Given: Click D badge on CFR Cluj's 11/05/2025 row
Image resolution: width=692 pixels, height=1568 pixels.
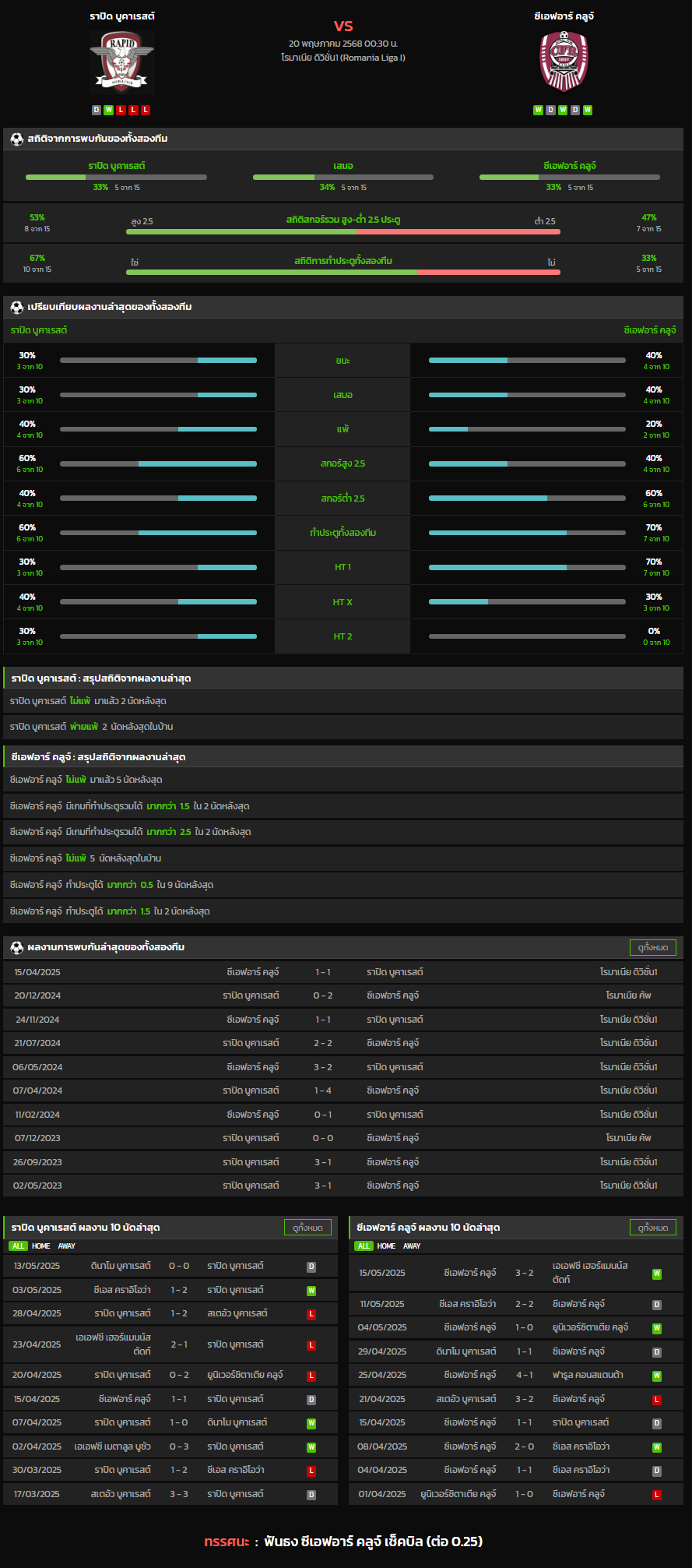Looking at the screenshot, I should tap(657, 1305).
